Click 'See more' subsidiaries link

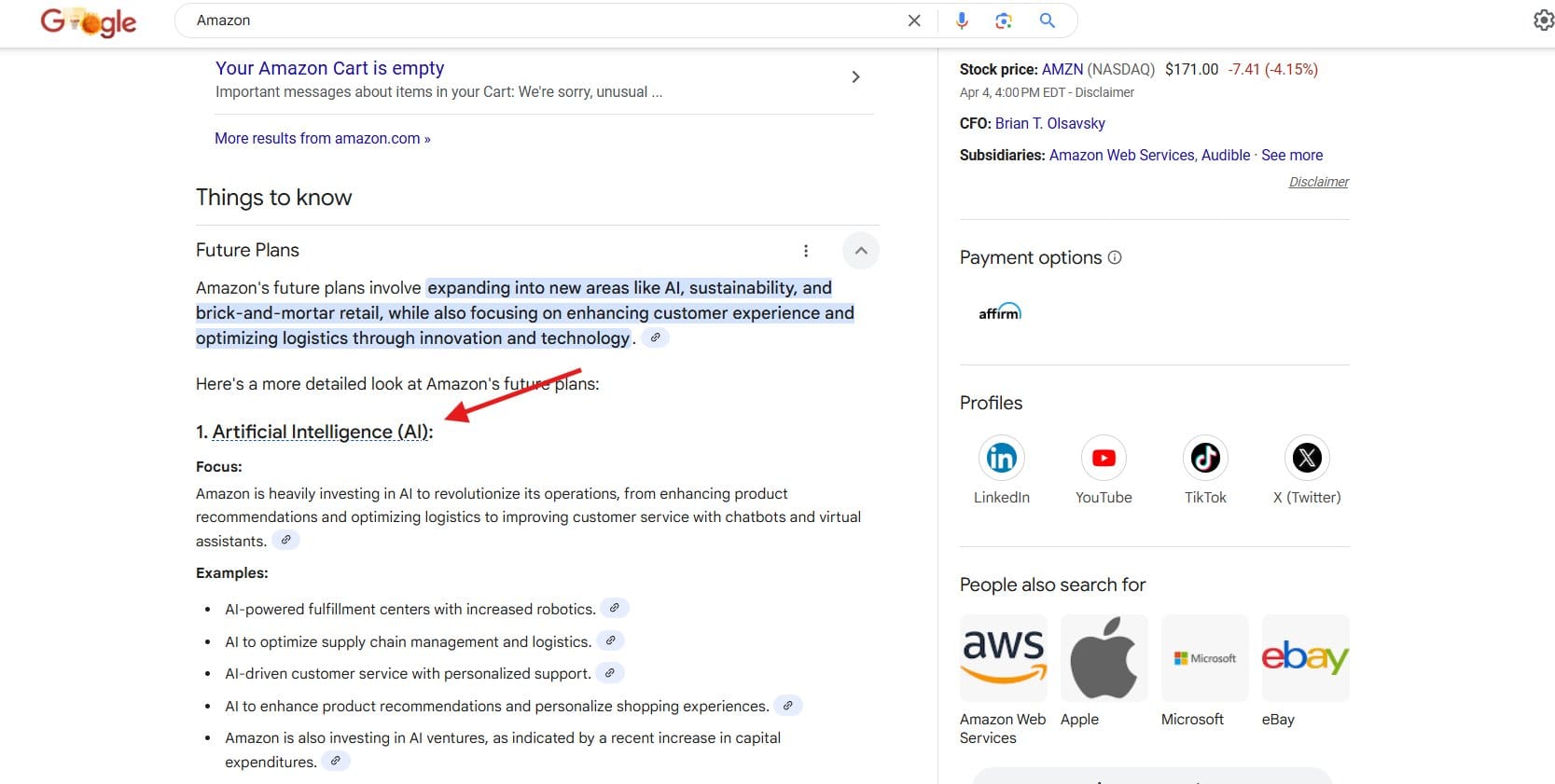click(x=1292, y=155)
